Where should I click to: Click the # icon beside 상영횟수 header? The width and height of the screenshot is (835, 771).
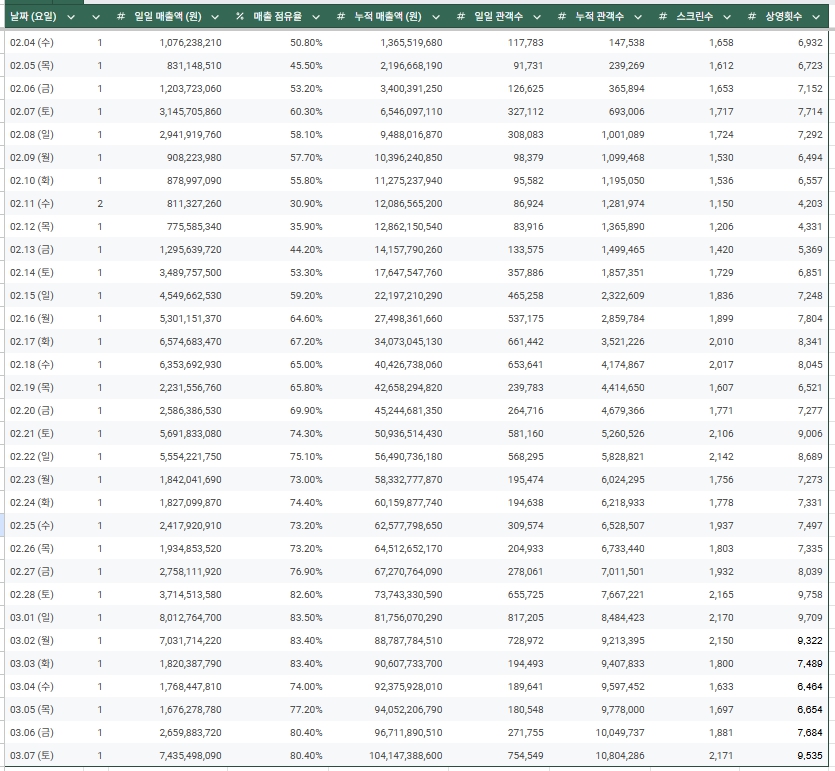point(752,17)
